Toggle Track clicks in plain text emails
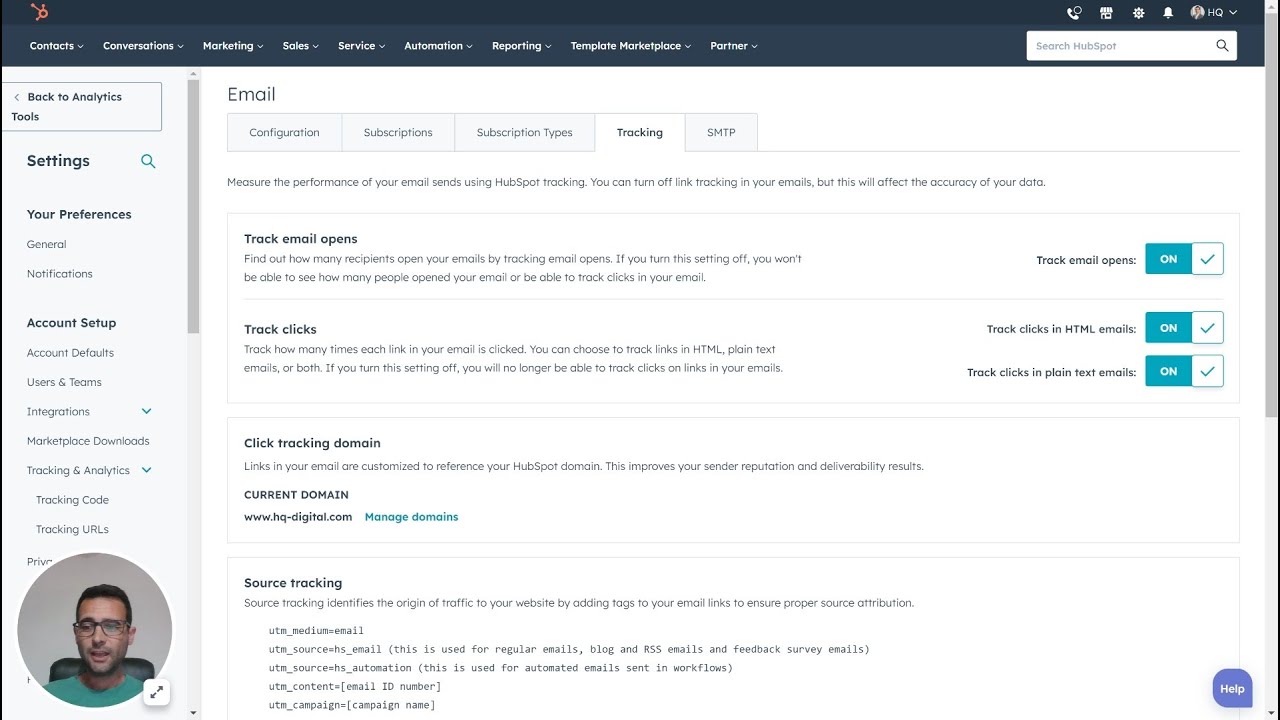The image size is (1280, 720). (x=1184, y=371)
